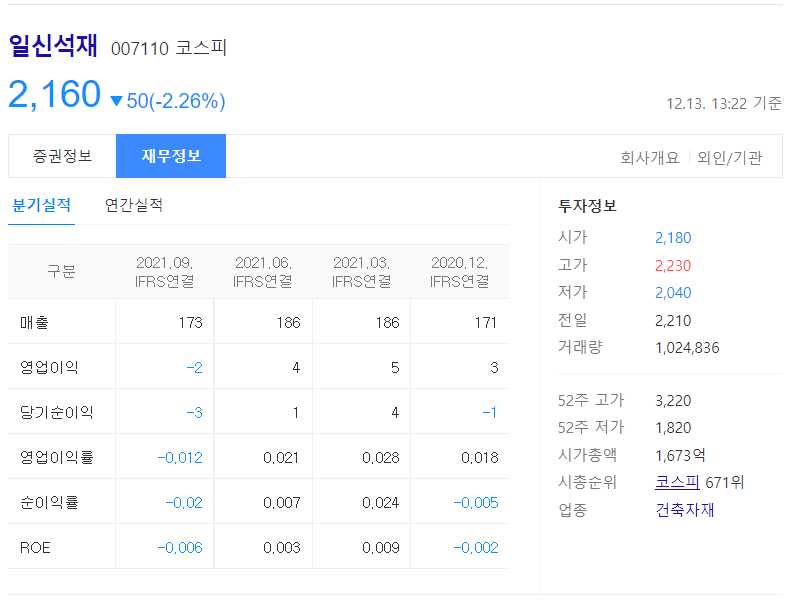Click the timestamp 12.13. 13:22 기준

[724, 104]
